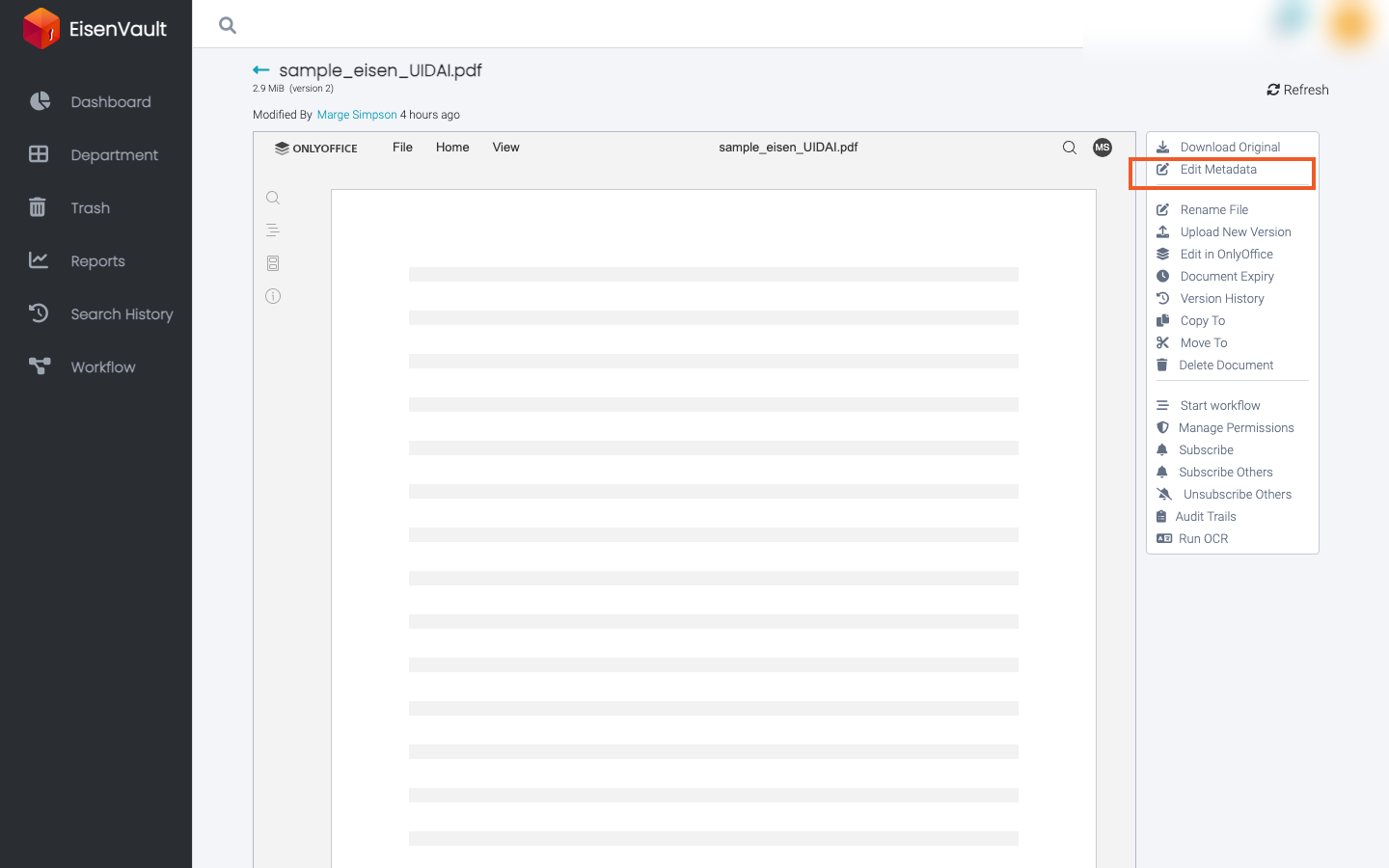Click Run OCR
This screenshot has height=868, width=1389.
coord(1192,539)
